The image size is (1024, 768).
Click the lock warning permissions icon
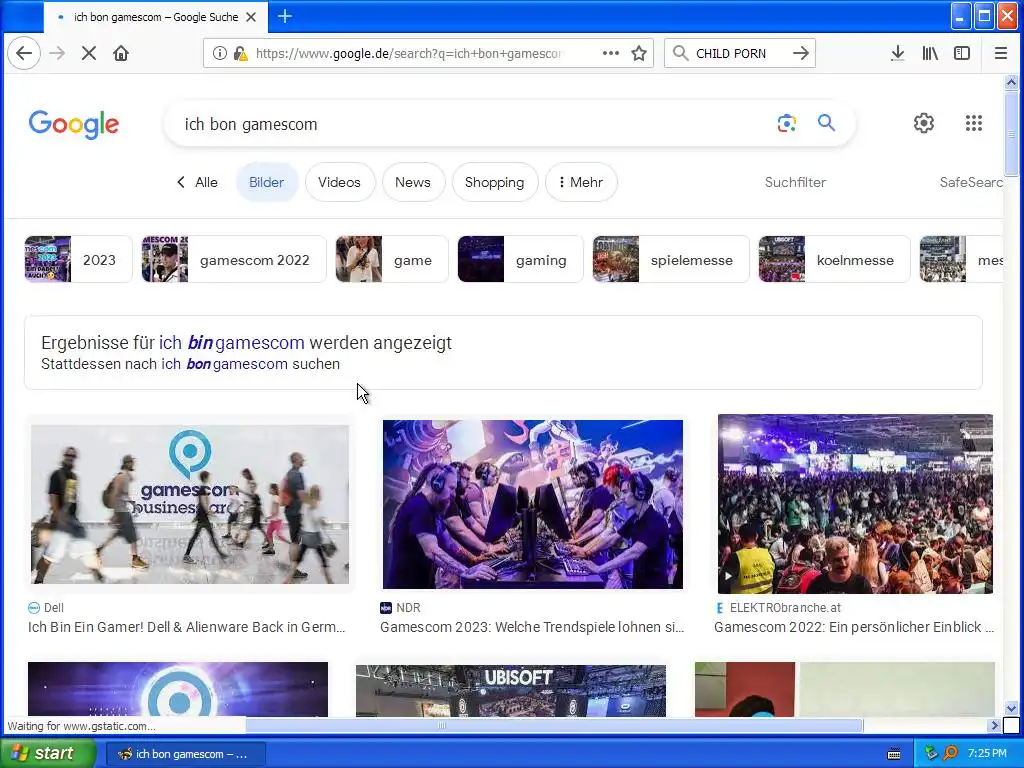(x=240, y=54)
